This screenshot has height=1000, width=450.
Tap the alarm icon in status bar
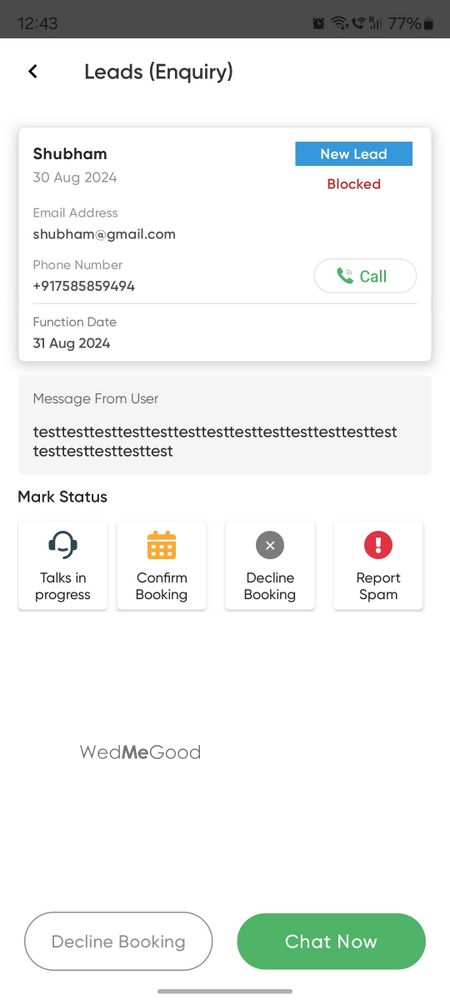tap(319, 24)
